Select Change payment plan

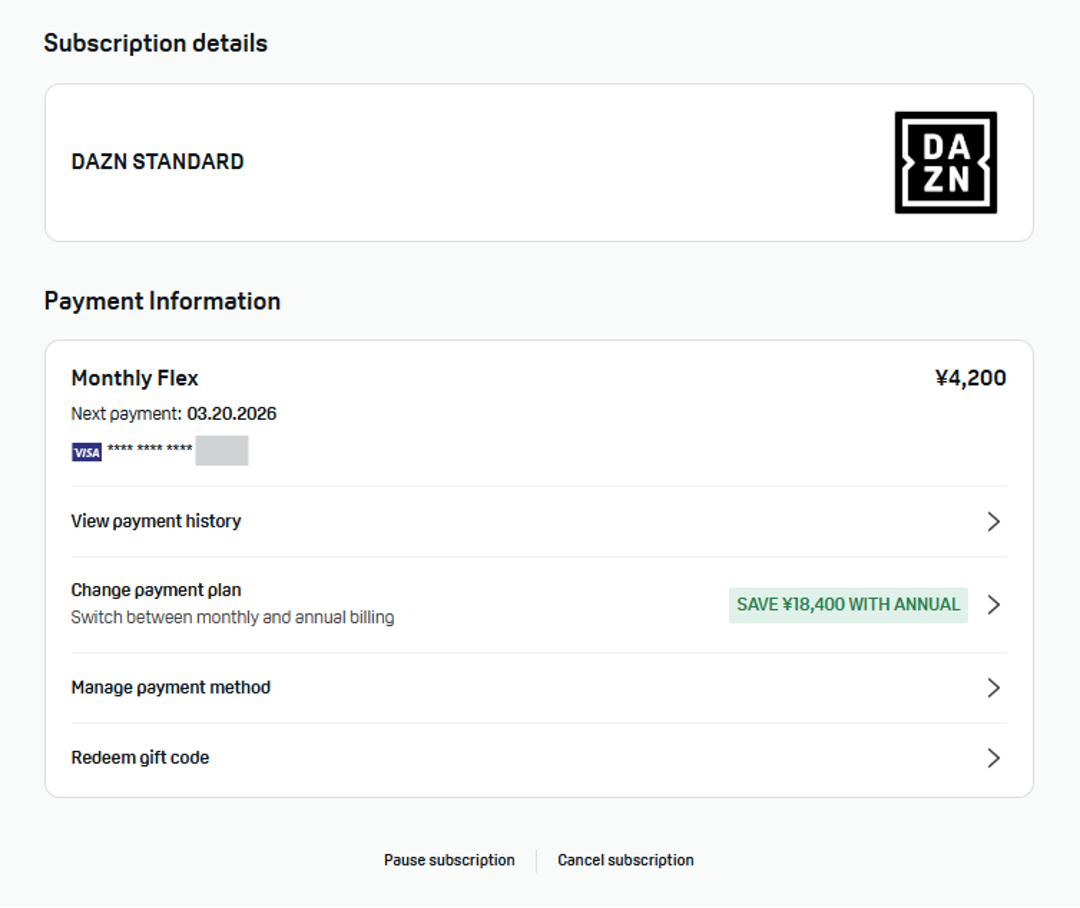[x=156, y=590]
